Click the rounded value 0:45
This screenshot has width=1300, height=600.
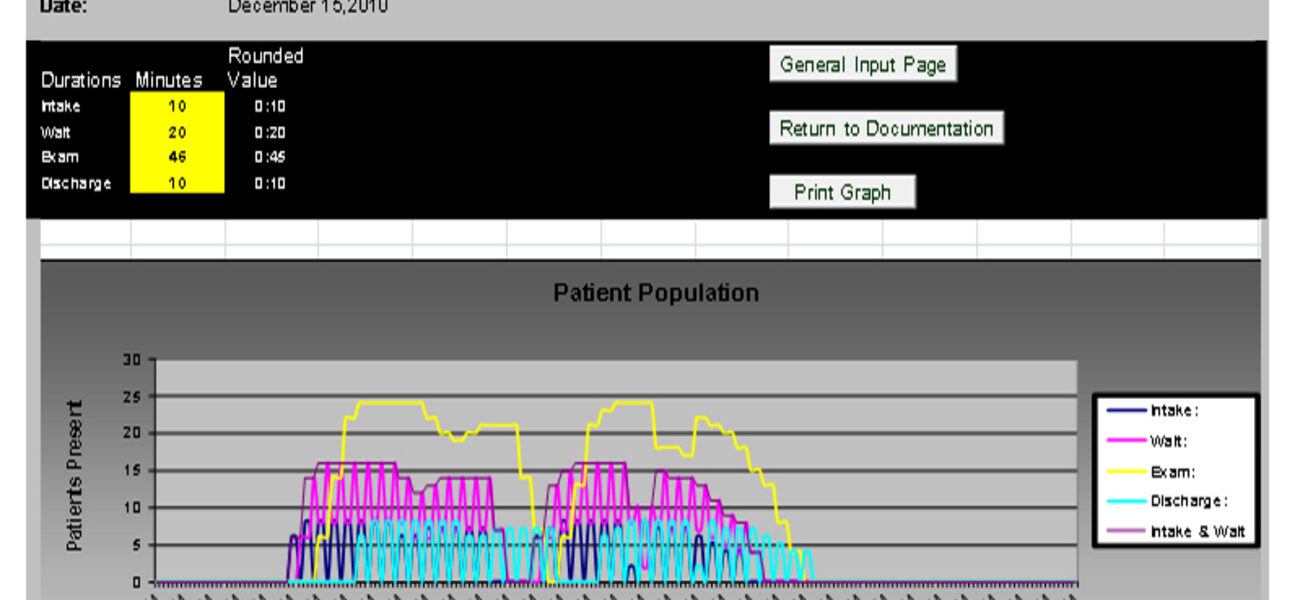pos(270,157)
